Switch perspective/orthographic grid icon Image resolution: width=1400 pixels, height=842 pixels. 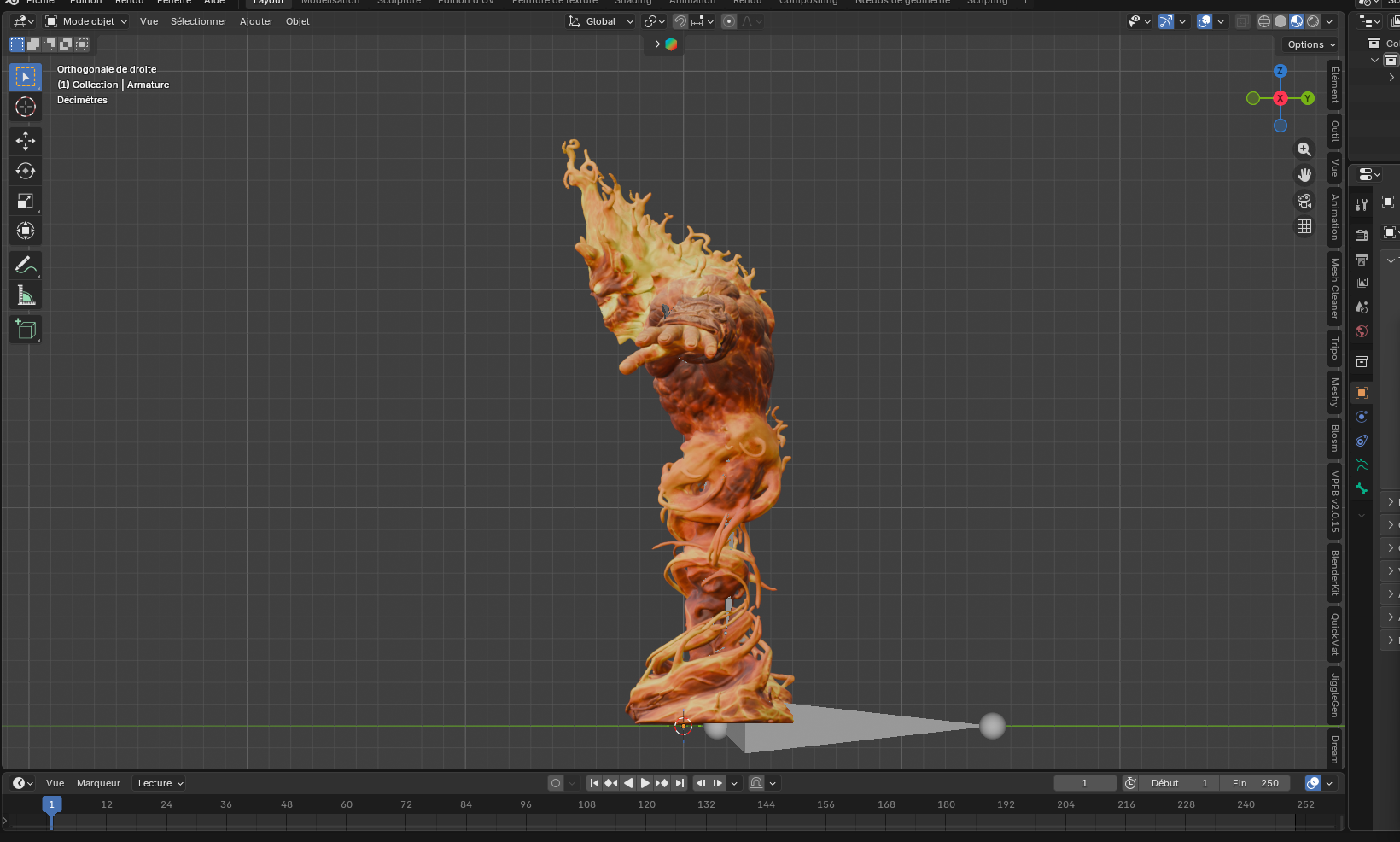pos(1304,226)
